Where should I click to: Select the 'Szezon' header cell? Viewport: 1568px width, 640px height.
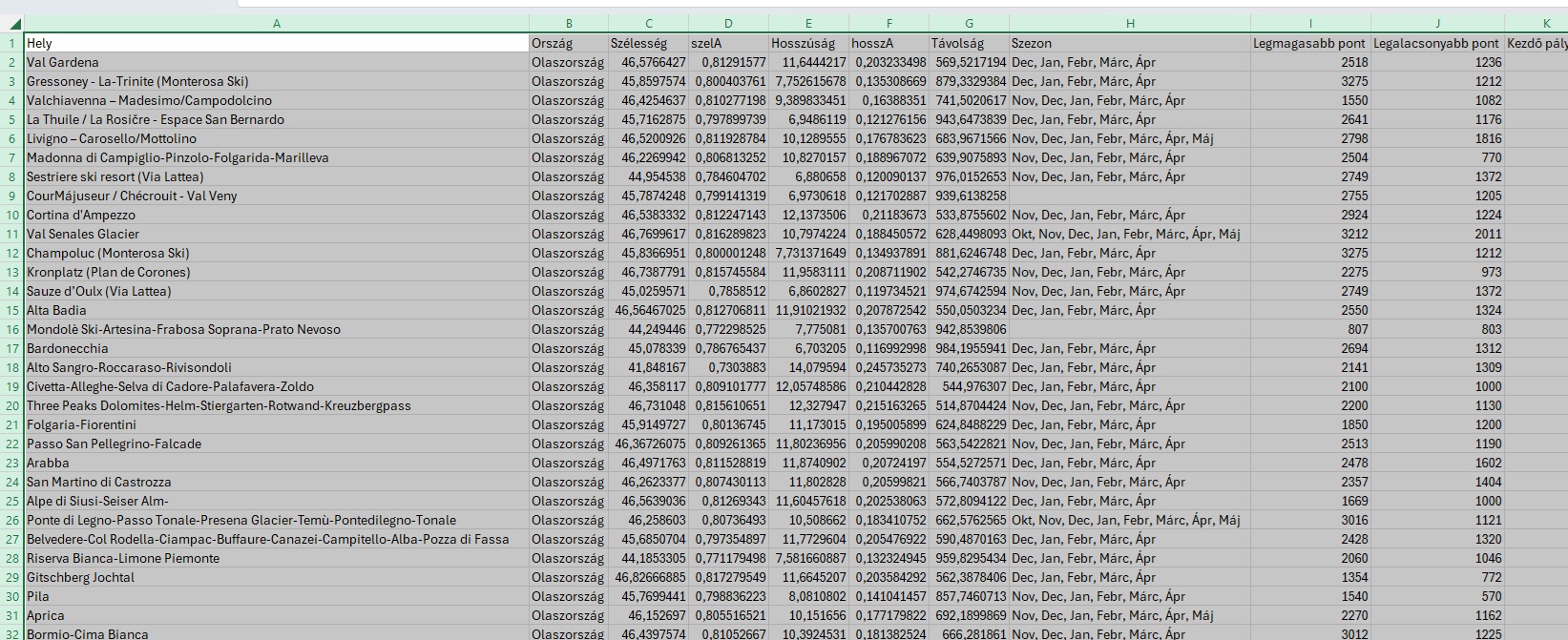pyautogui.click(x=1129, y=43)
